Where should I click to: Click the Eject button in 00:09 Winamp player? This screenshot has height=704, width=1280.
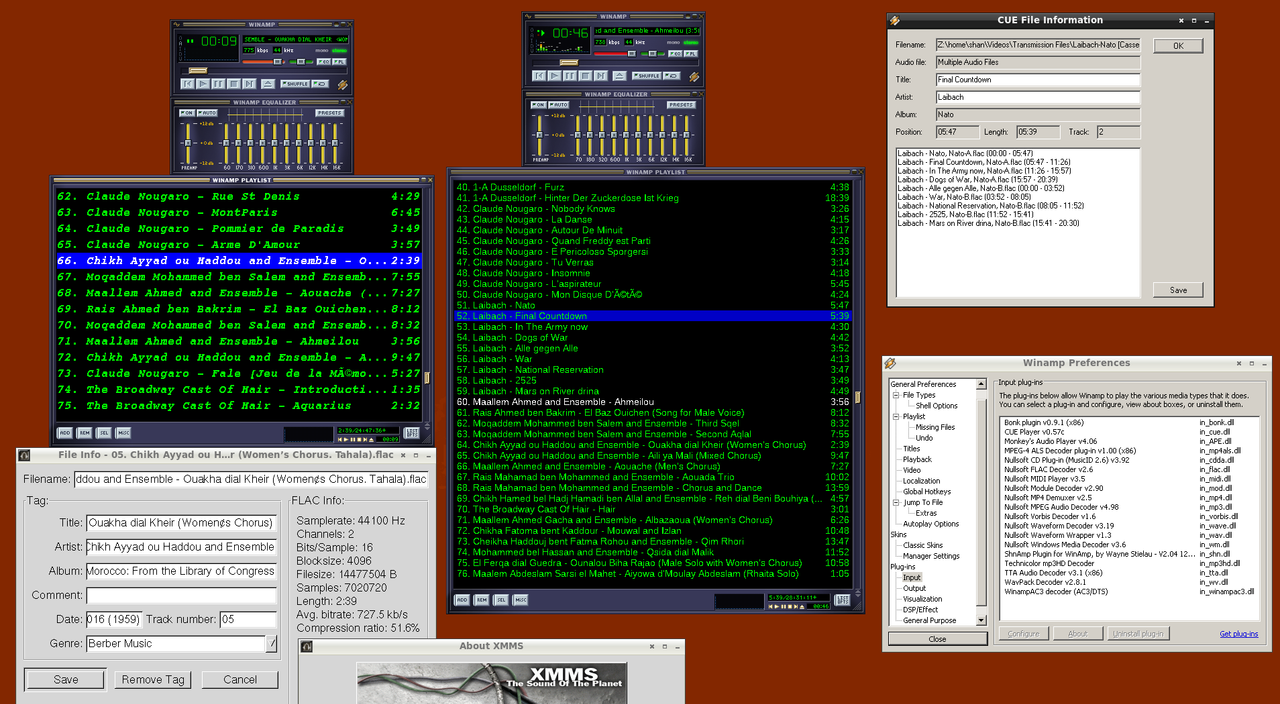268,84
